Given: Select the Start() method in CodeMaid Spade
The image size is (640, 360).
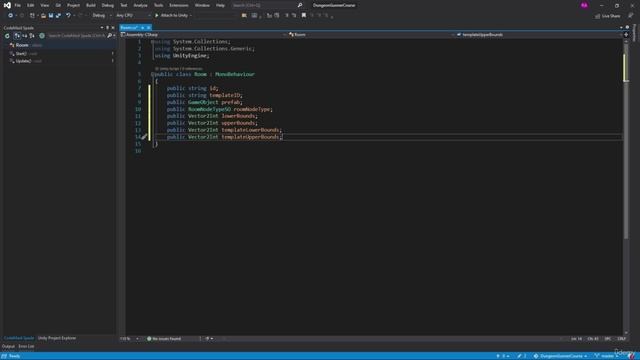Looking at the screenshot, I should tap(21, 53).
